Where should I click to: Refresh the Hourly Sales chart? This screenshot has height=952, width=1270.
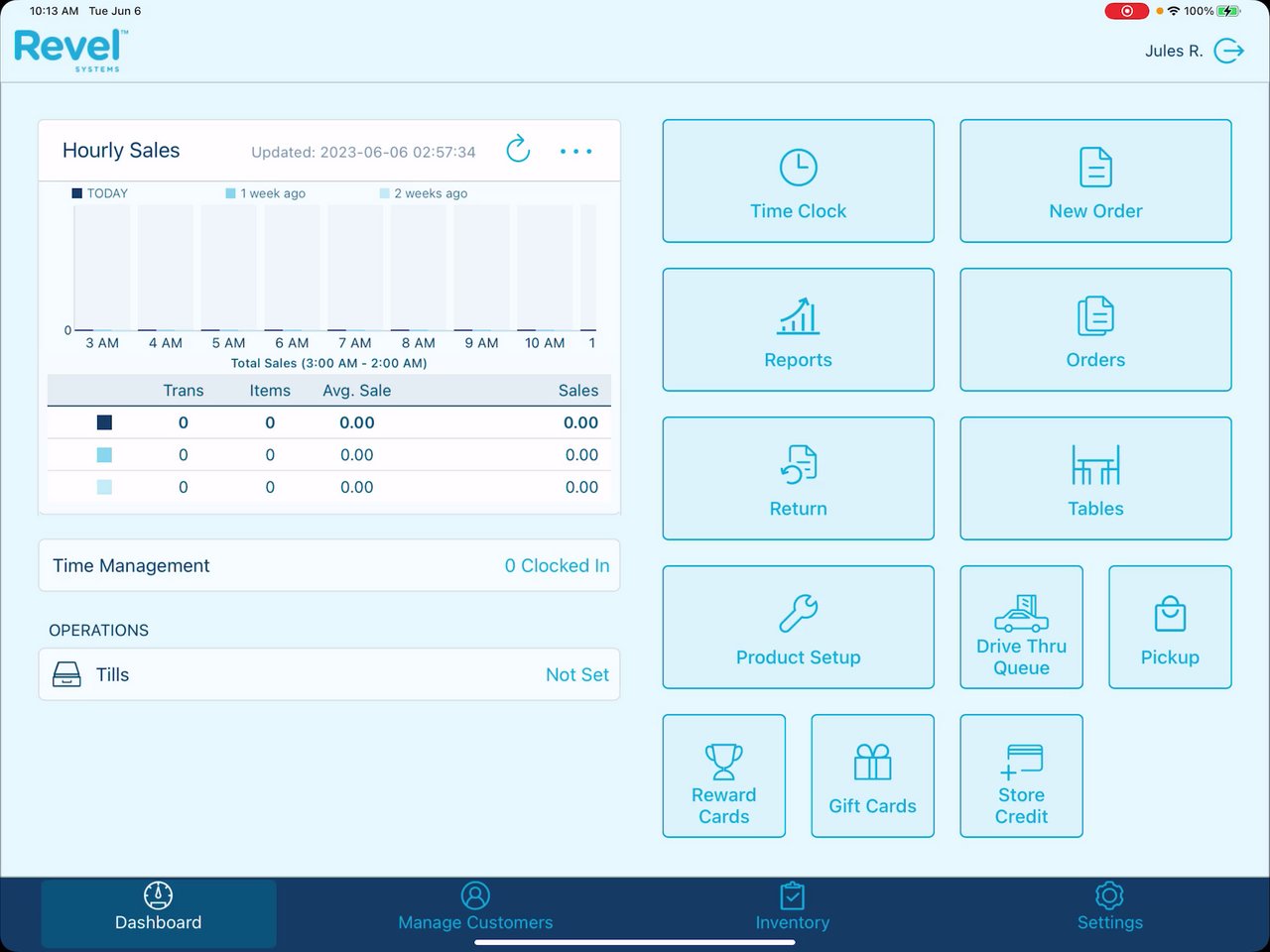coord(518,150)
